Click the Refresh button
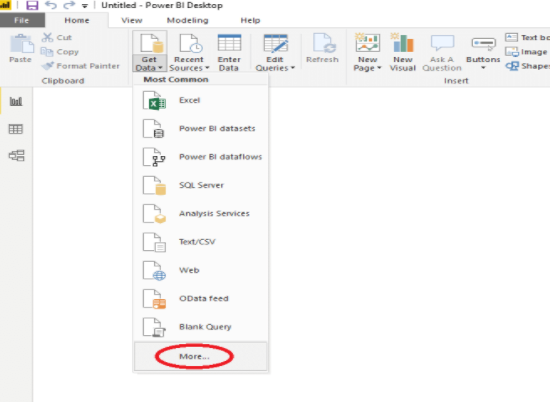The image size is (555, 402). [322, 49]
